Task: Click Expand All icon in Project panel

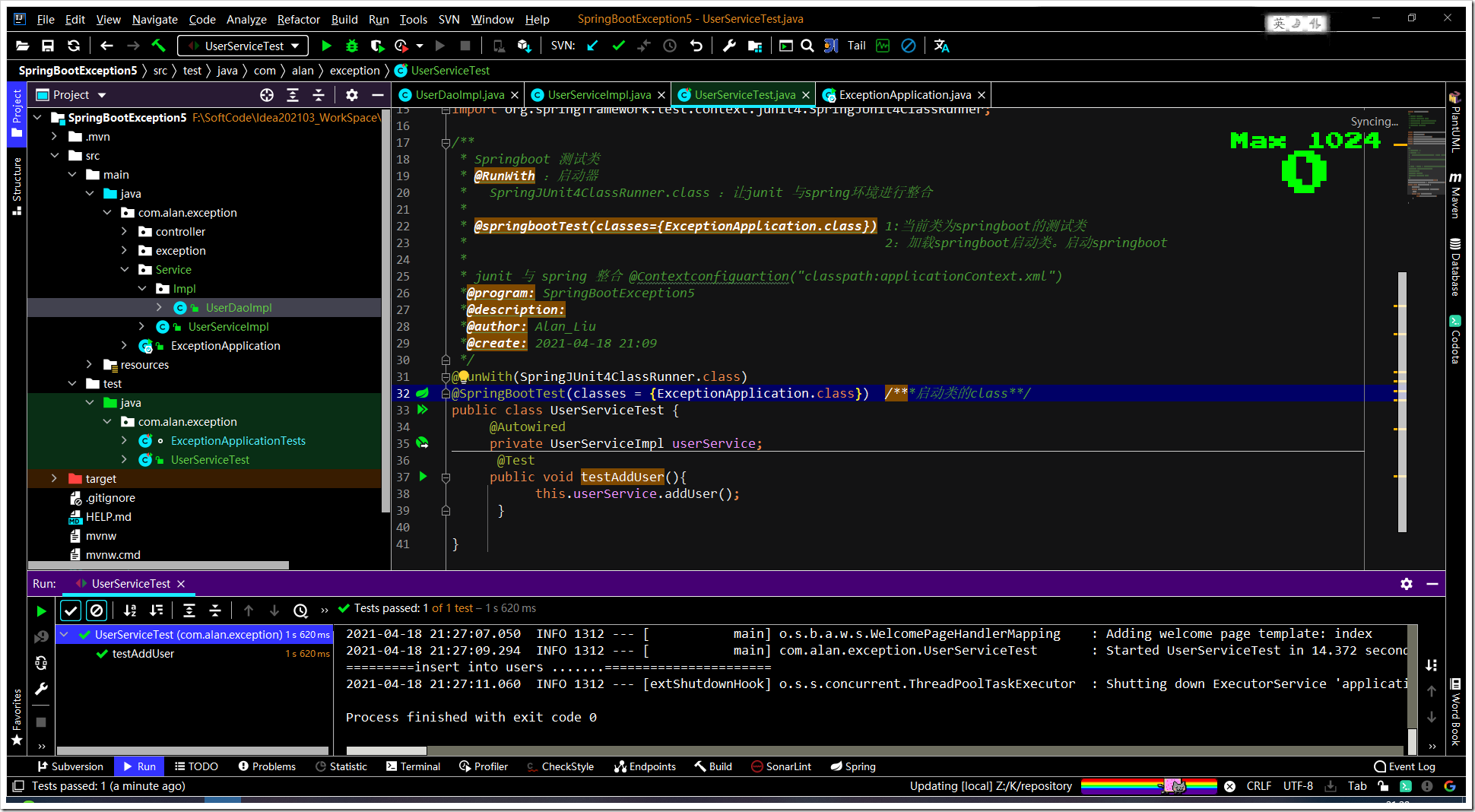Action: click(x=293, y=95)
